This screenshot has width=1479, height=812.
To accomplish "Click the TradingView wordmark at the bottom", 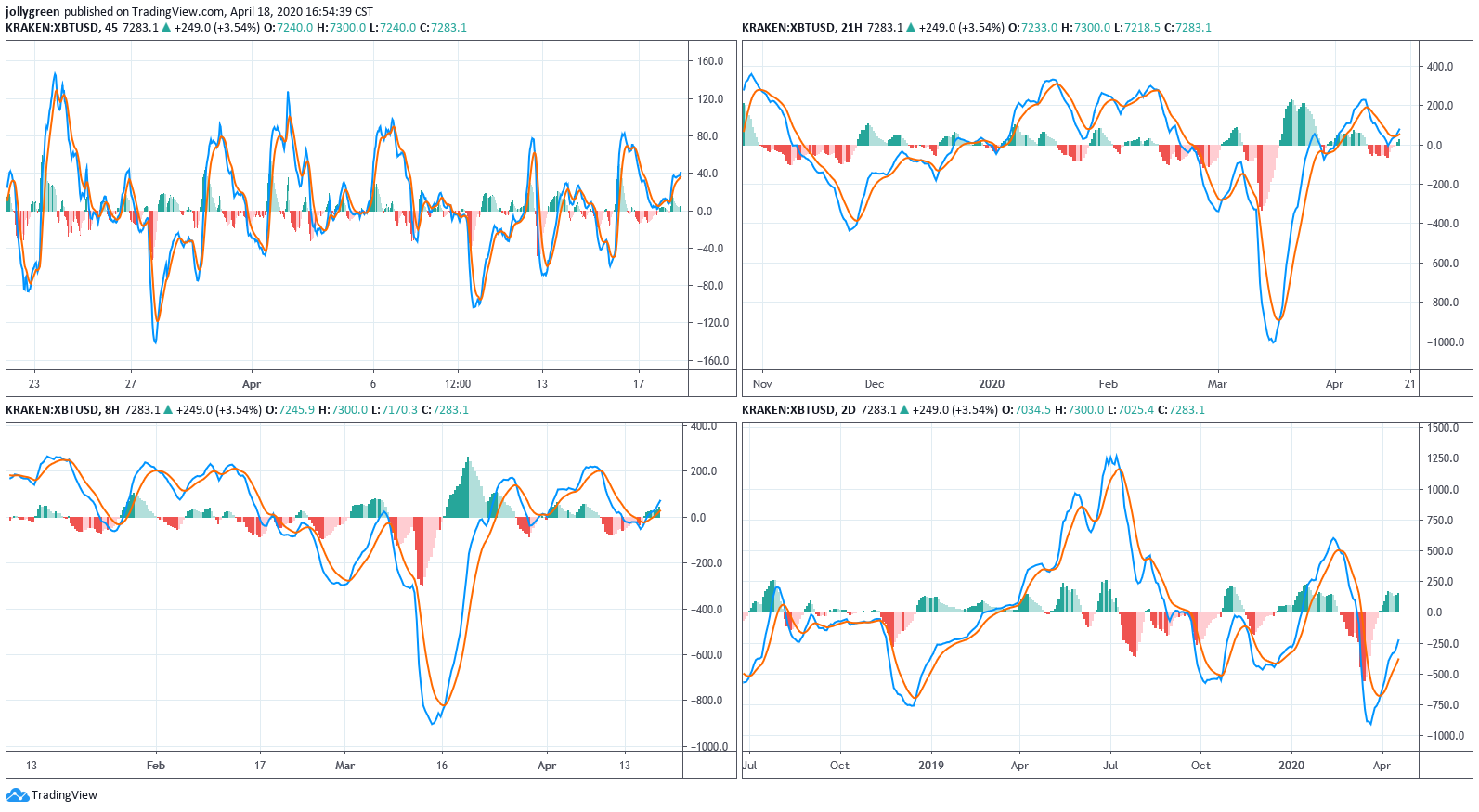I will 64,795.
